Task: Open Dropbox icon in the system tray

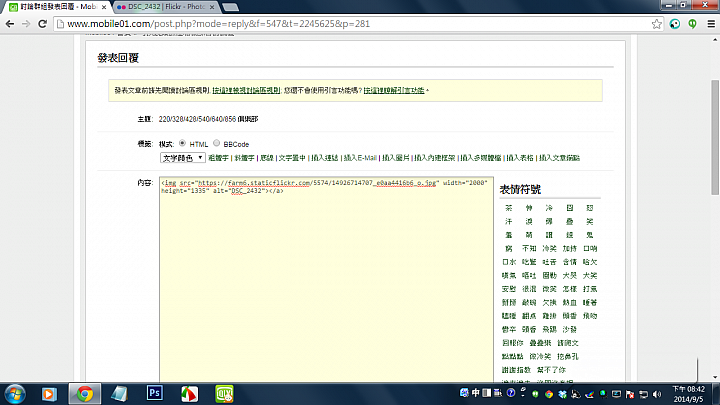Action: click(562, 394)
